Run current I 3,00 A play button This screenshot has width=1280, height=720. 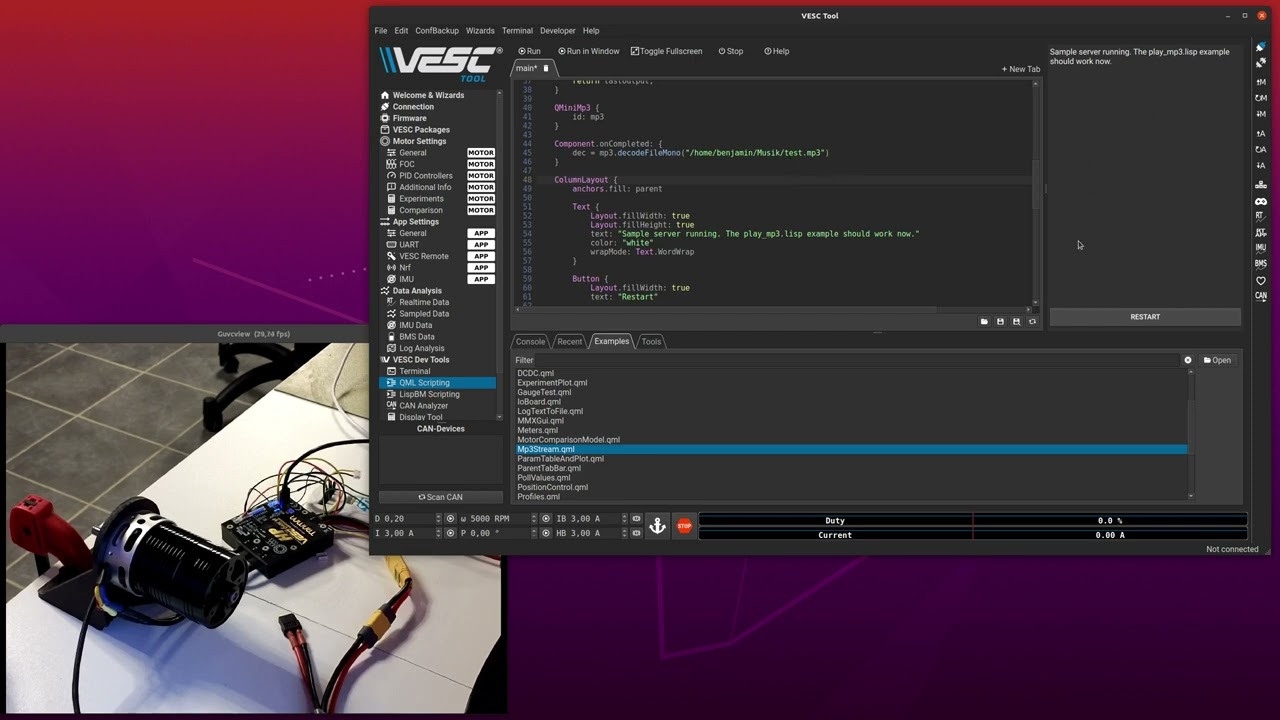tap(450, 533)
